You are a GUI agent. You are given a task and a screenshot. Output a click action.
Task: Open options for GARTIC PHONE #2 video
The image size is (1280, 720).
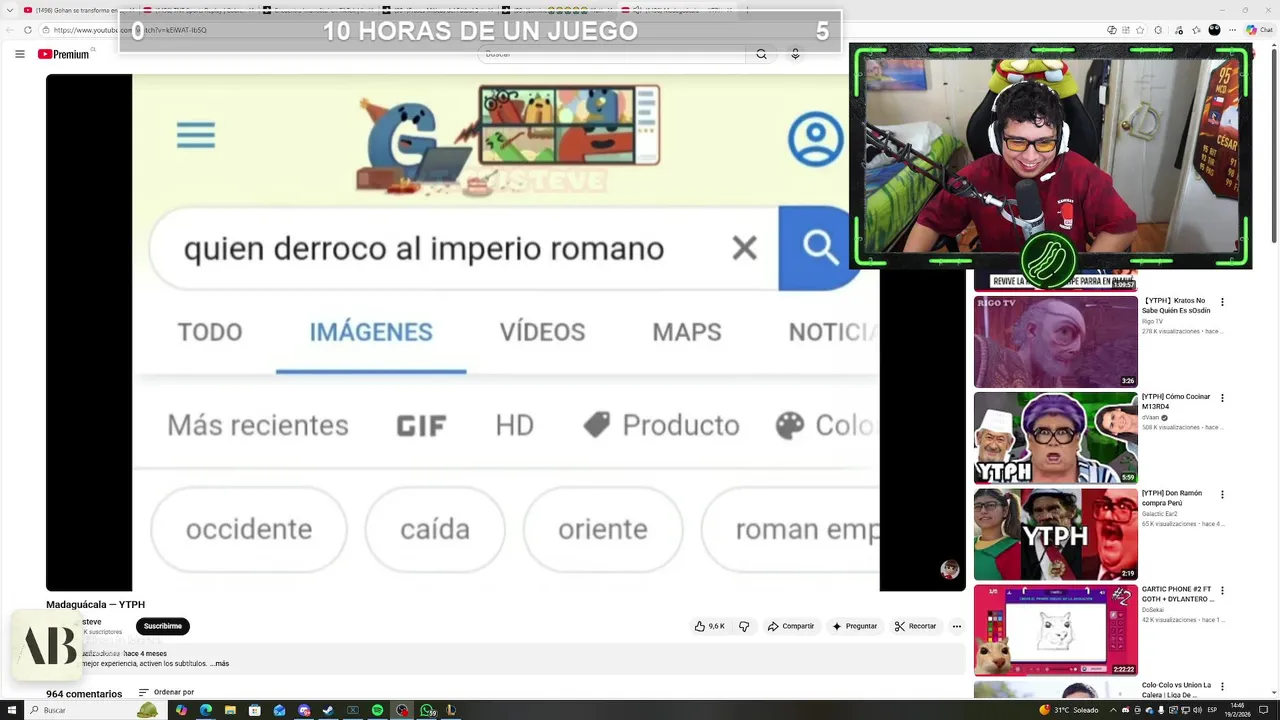(1221, 591)
